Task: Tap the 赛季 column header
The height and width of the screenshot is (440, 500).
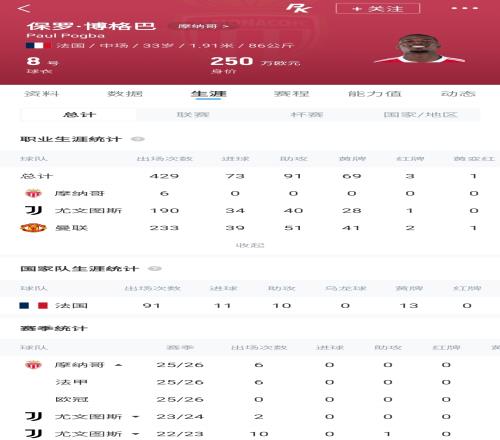Action: tap(180, 348)
